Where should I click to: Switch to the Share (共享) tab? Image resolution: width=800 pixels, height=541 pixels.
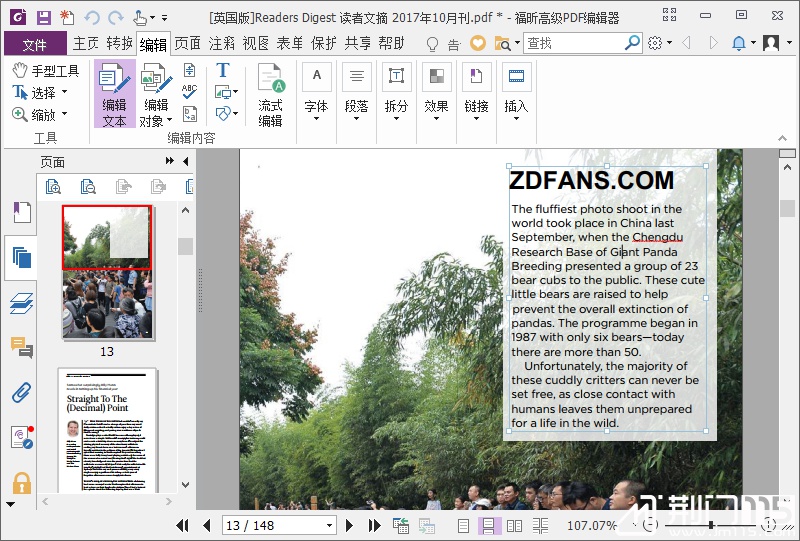pyautogui.click(x=358, y=43)
